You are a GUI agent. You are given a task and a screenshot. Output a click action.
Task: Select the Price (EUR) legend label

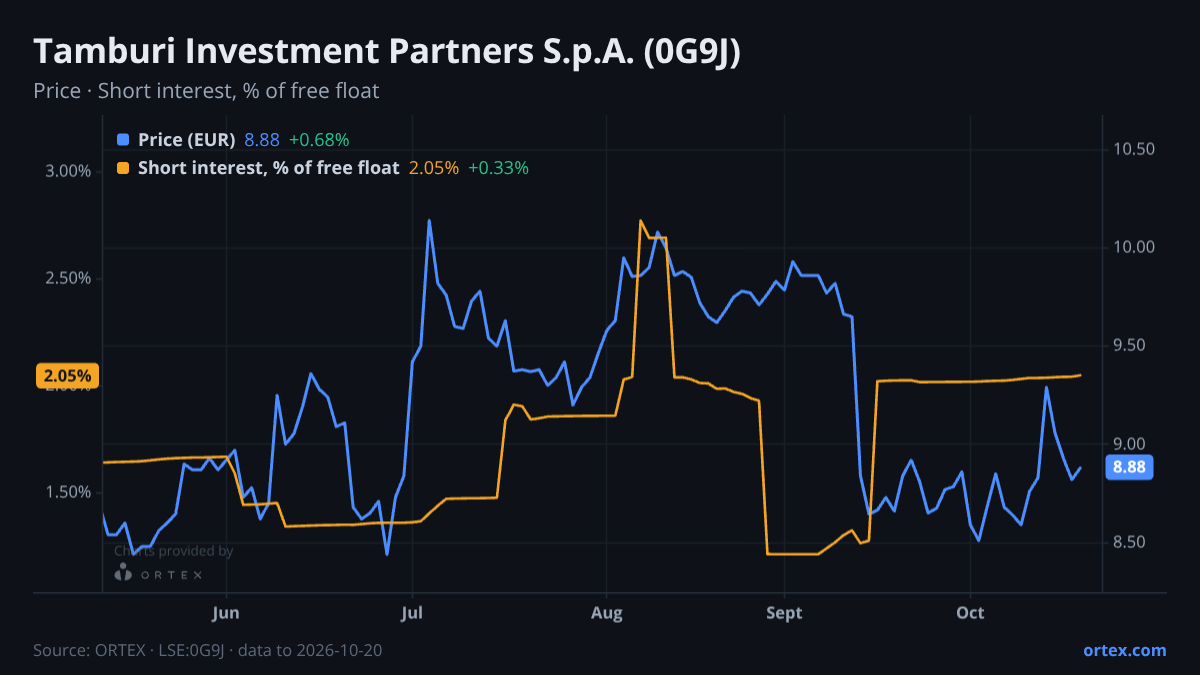click(x=187, y=140)
